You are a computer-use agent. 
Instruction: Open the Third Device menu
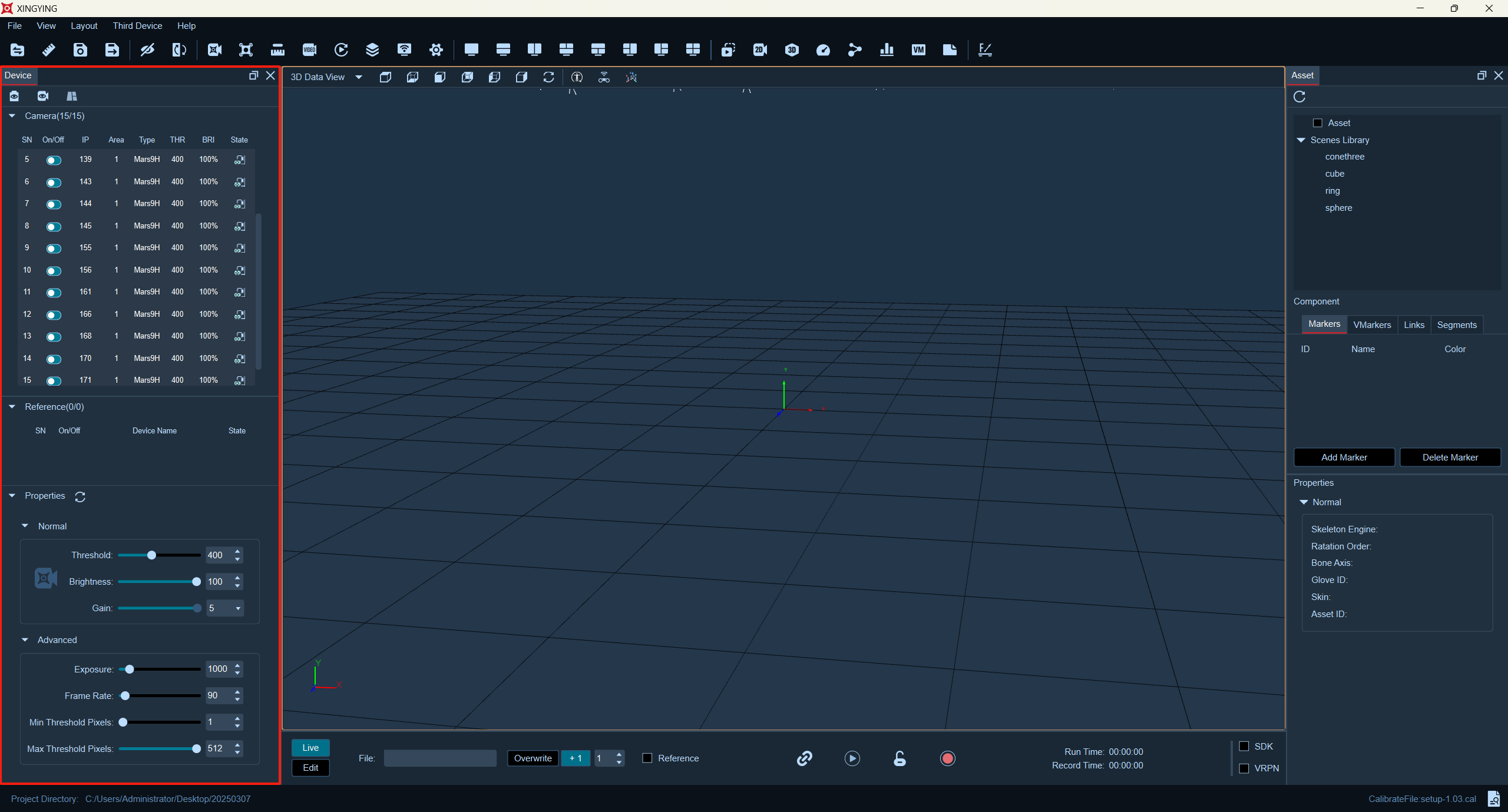tap(137, 26)
